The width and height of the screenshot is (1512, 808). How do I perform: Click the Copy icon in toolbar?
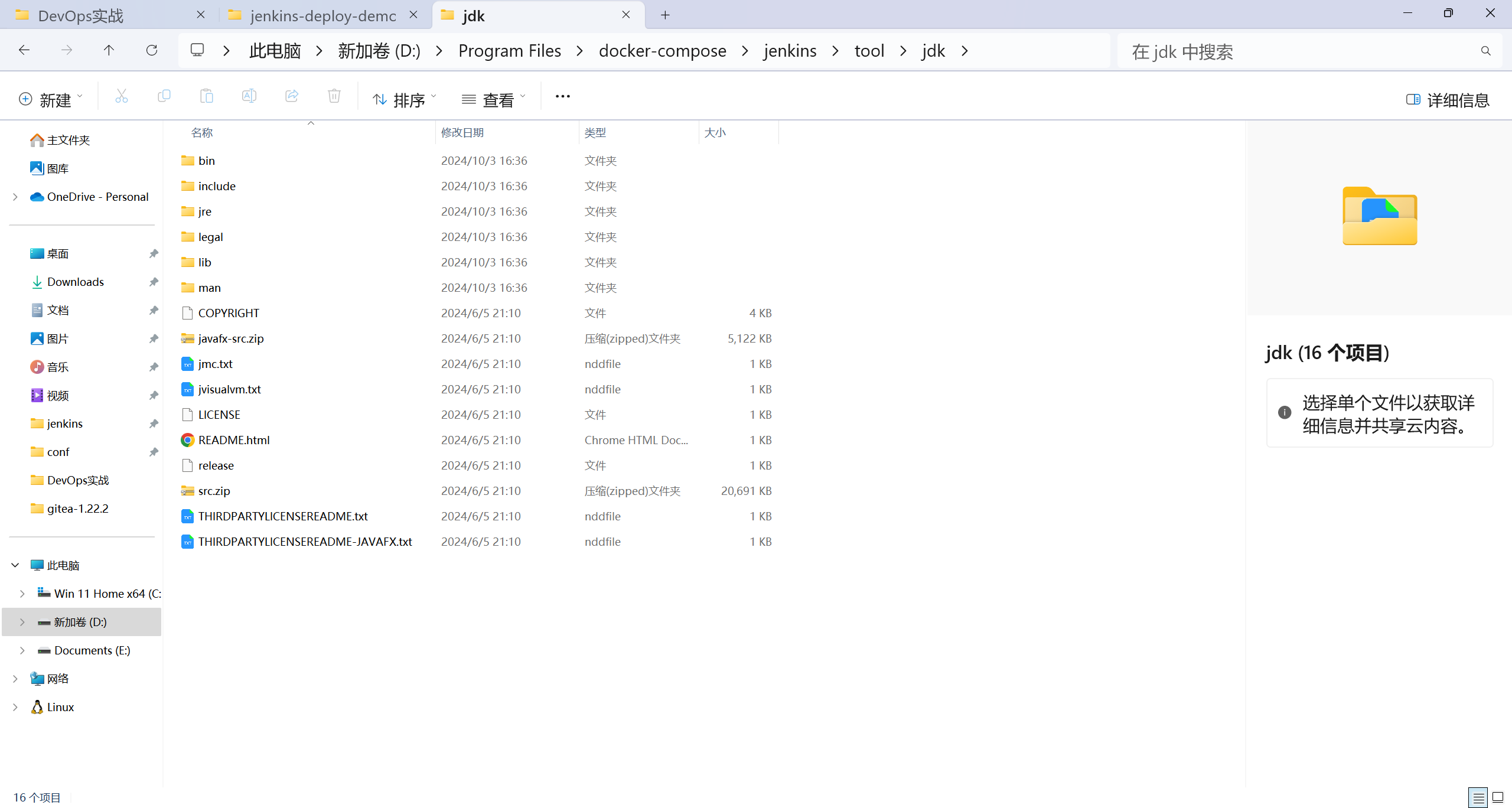tap(164, 96)
